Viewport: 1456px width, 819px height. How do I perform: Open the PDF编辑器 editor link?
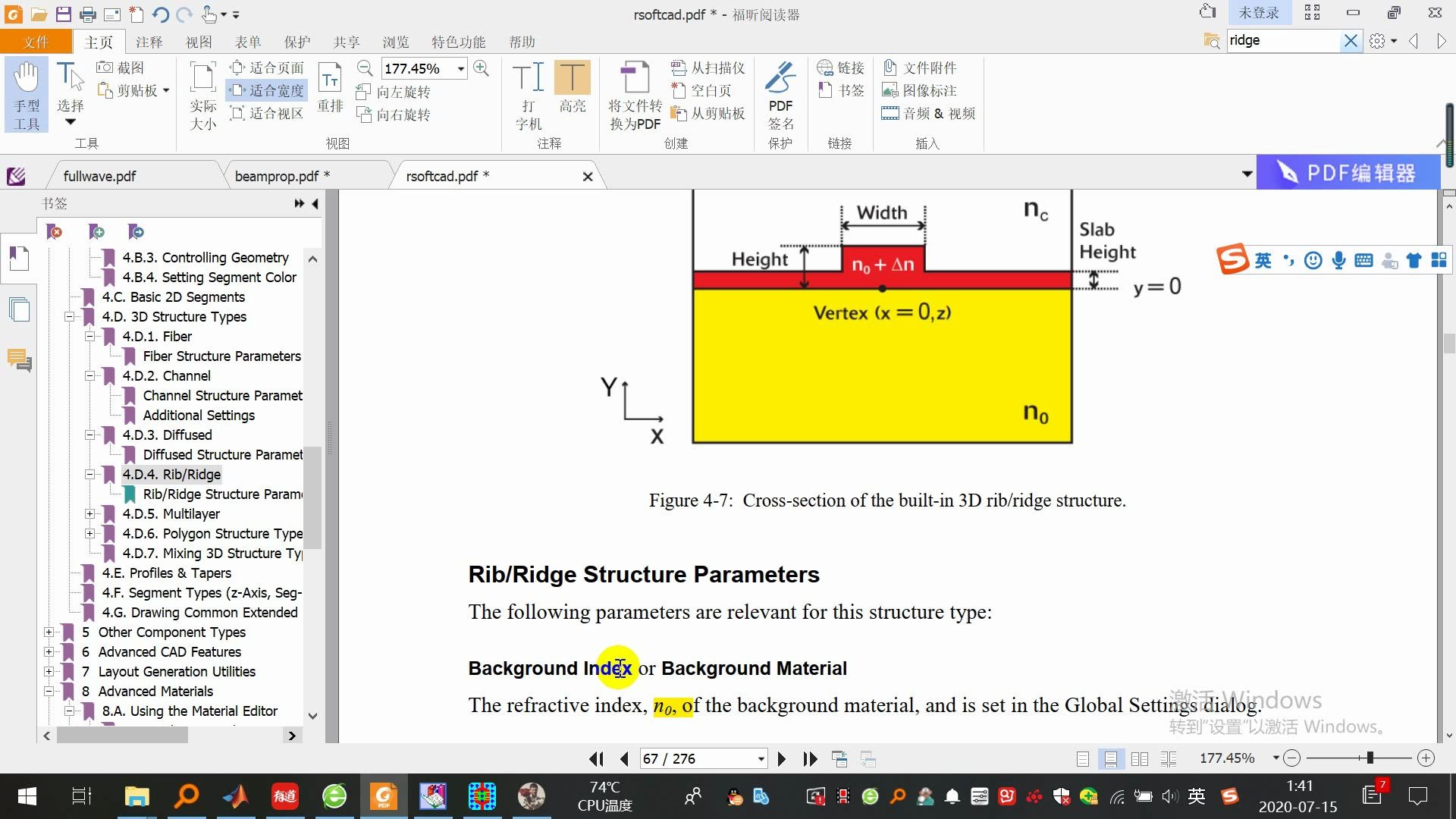tap(1348, 172)
